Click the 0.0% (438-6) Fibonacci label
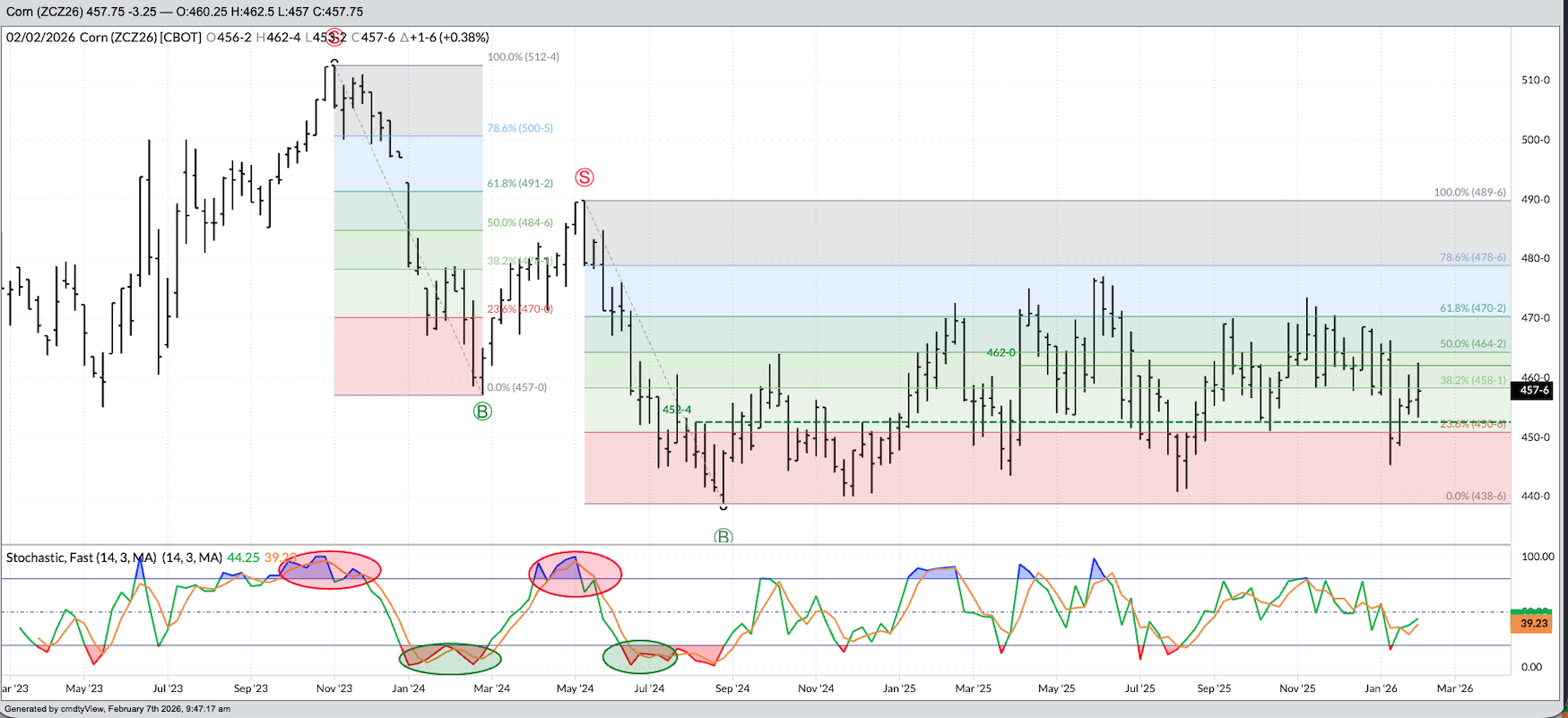1568x718 pixels. (x=1476, y=496)
